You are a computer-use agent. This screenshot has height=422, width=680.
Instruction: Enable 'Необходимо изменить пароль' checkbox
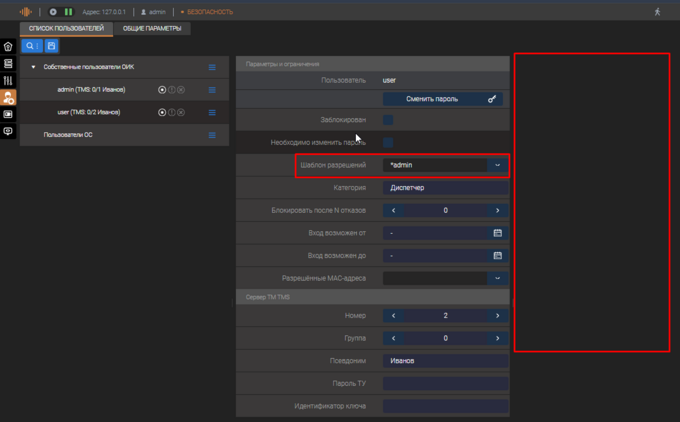[x=388, y=143]
